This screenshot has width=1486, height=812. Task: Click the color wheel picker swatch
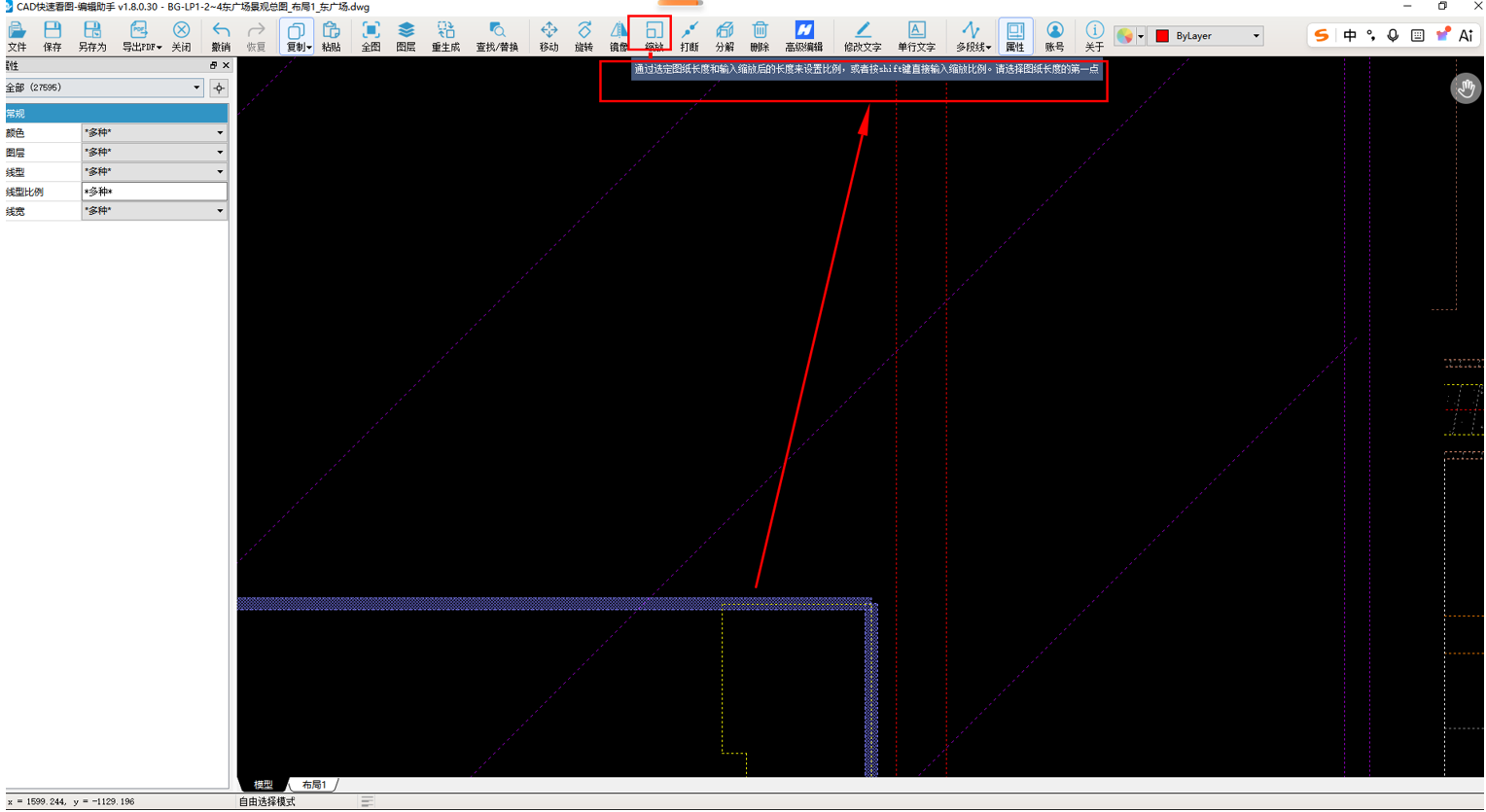click(x=1124, y=36)
